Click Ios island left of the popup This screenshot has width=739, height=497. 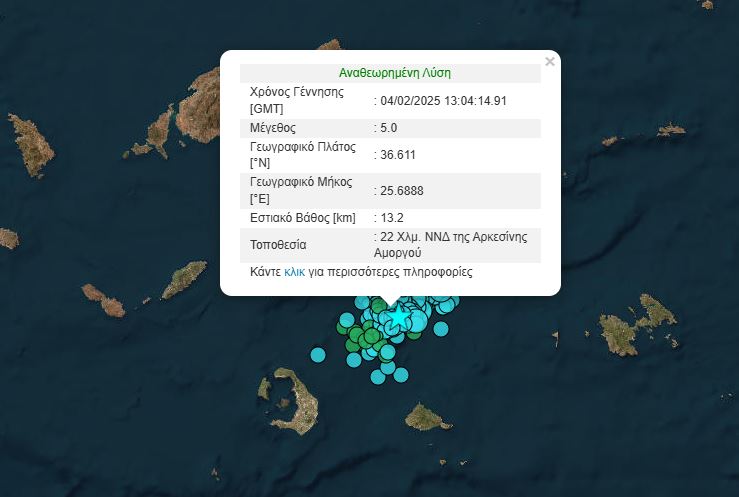click(x=183, y=280)
